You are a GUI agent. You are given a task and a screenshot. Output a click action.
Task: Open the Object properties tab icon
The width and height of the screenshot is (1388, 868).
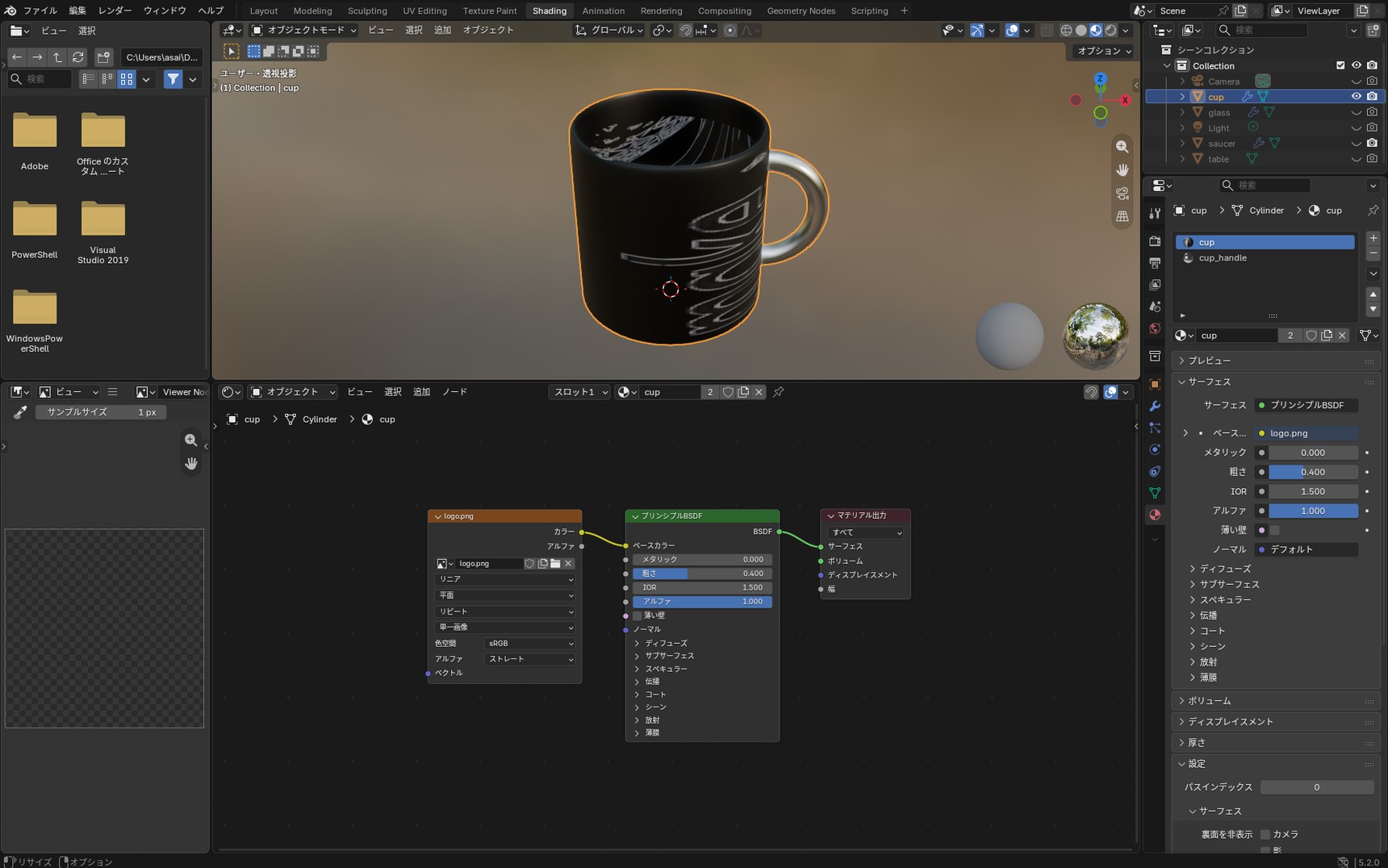tap(1155, 384)
